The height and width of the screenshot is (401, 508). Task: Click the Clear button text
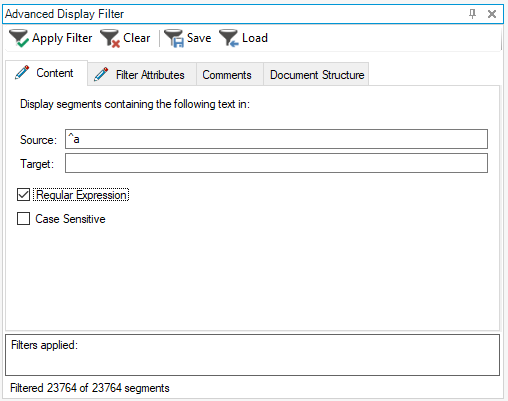pos(137,38)
